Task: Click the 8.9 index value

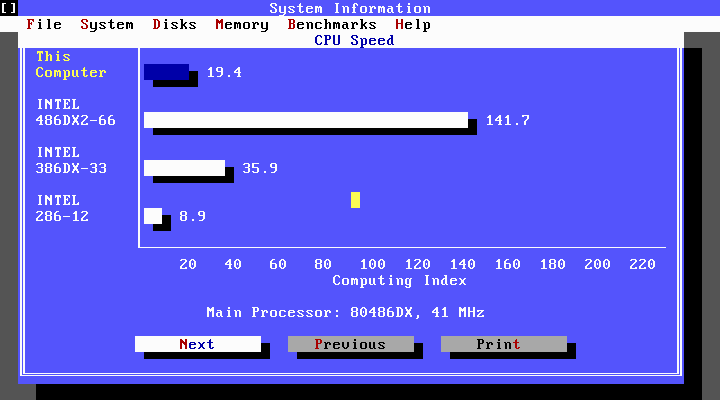Action: (192, 216)
